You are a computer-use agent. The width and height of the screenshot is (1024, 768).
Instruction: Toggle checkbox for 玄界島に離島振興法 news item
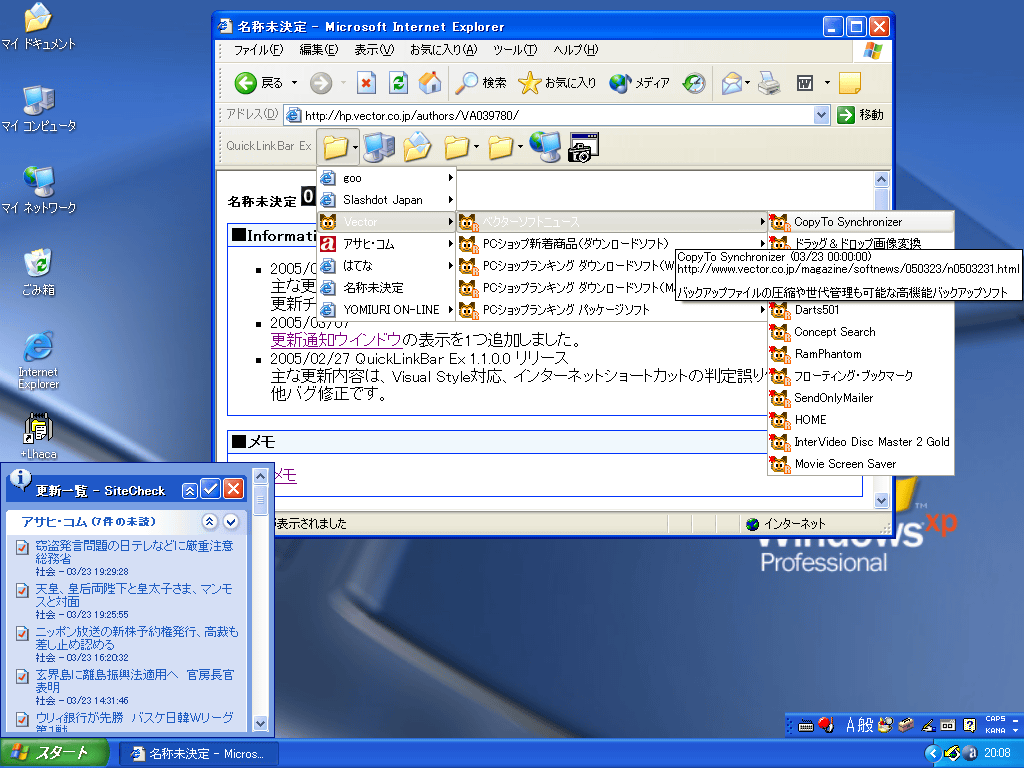pos(22,677)
